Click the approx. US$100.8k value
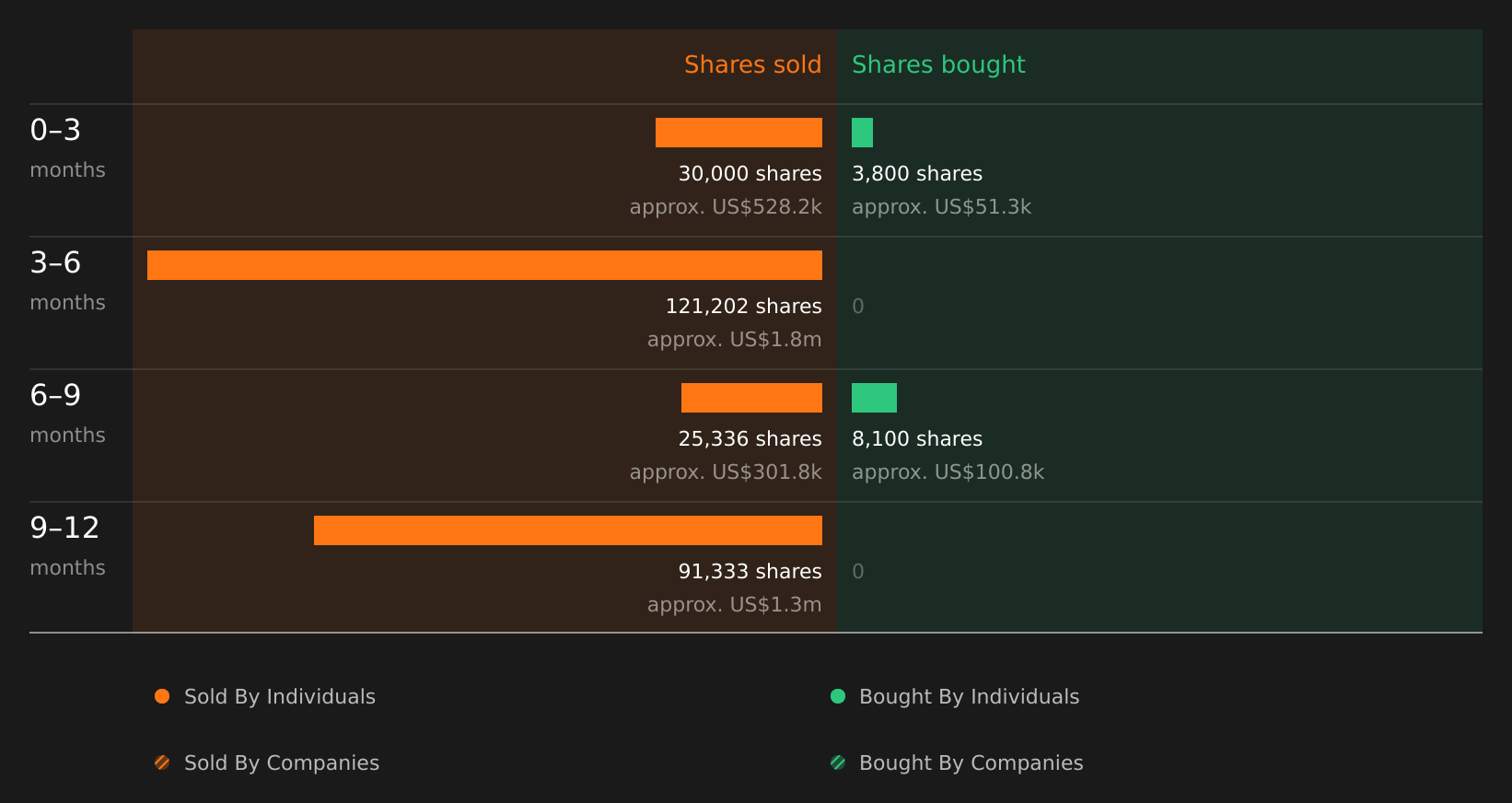Screen dimensions: 1512x803 [x=948, y=472]
